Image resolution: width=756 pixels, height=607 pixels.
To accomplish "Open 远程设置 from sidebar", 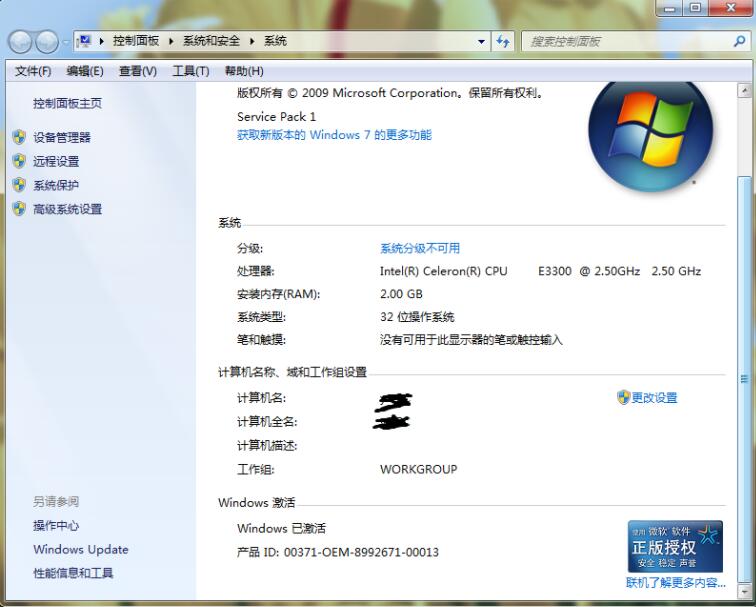I will [x=56, y=162].
